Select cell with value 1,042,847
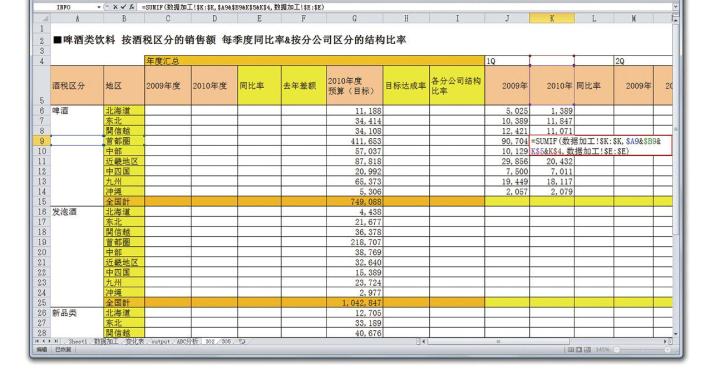 (x=354, y=303)
